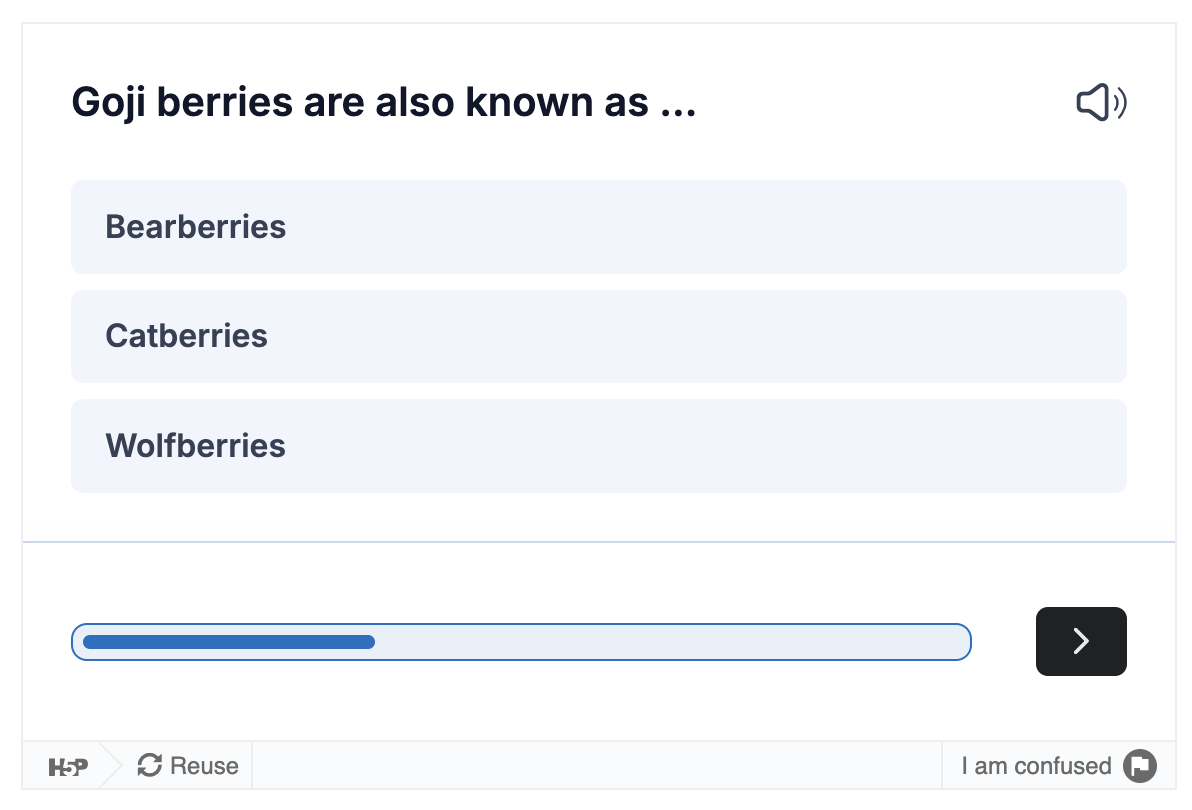Viewport: 1192px width, 810px height.
Task: Click the Reuse text label in footer
Action: point(204,766)
